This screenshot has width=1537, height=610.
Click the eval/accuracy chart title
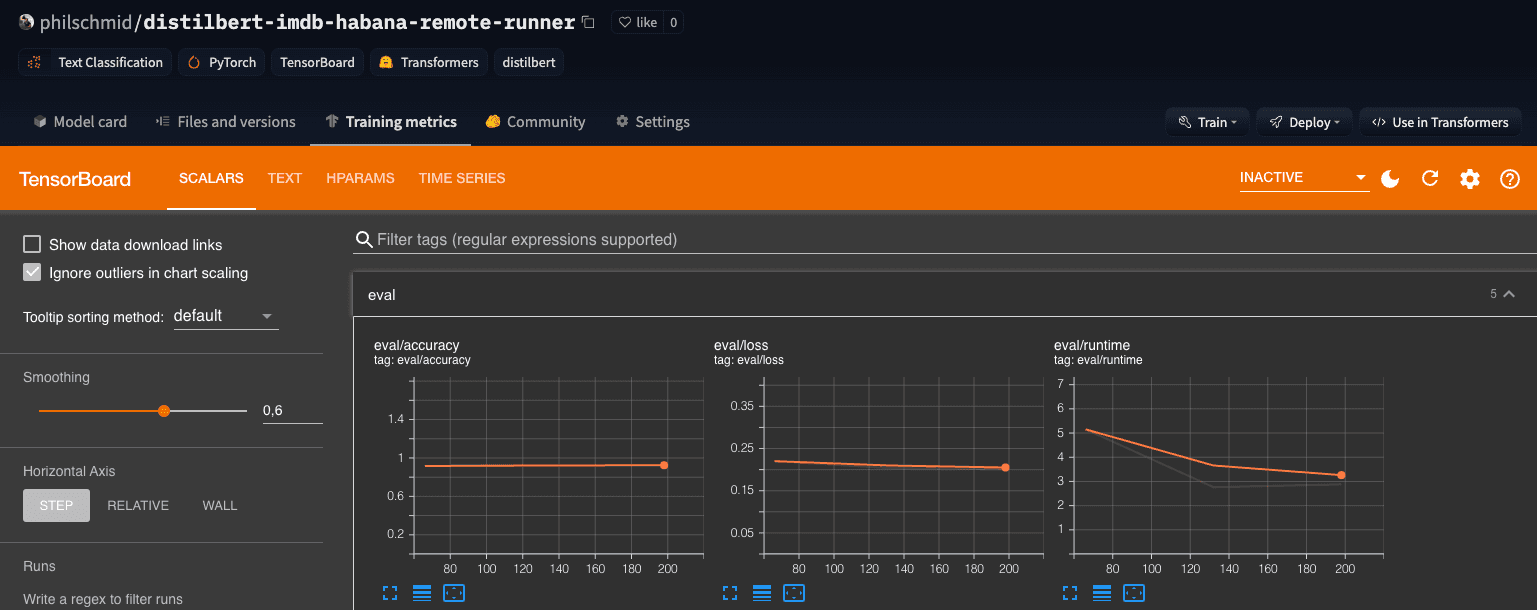417,345
